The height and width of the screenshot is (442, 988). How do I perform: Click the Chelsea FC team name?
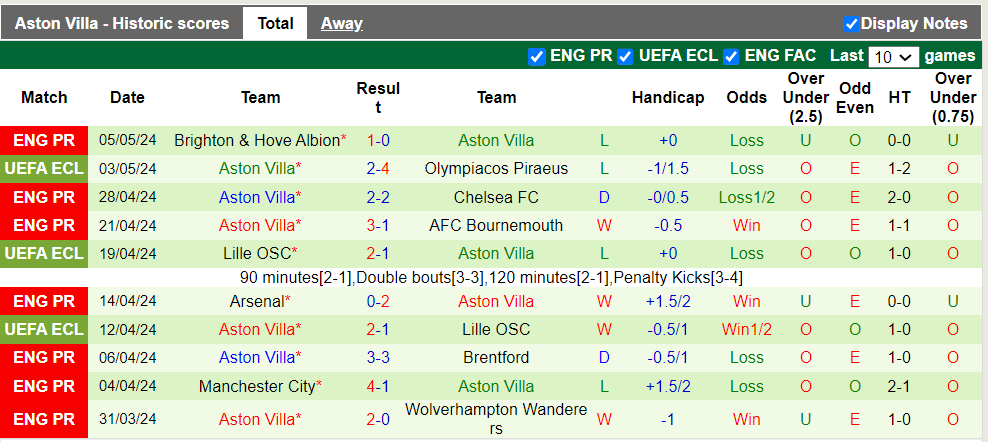[496, 197]
